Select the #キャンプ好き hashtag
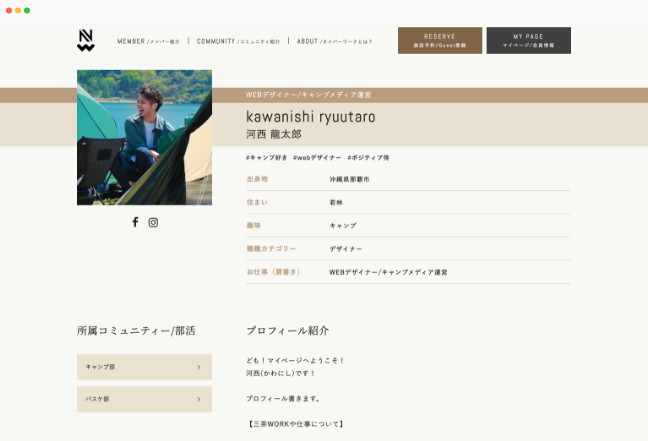This screenshot has width=648, height=441. [267, 158]
